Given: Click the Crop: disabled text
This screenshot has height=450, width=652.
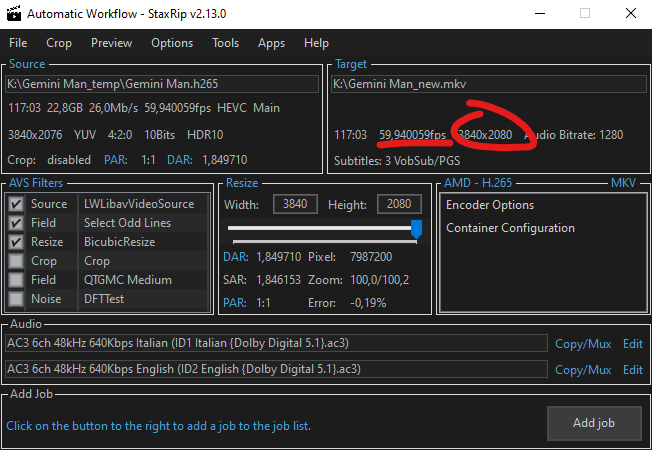Looking at the screenshot, I should (49, 160).
